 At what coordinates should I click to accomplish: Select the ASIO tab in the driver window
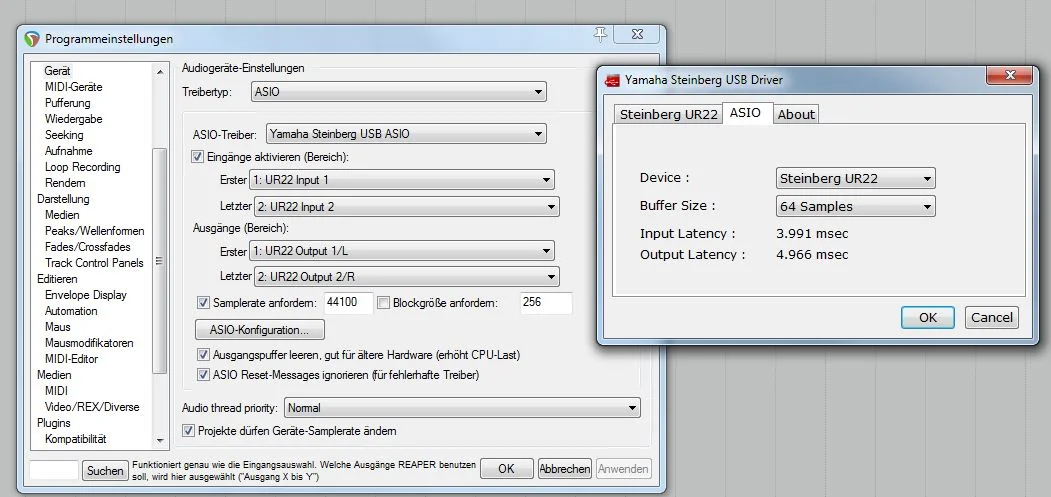tap(746, 113)
